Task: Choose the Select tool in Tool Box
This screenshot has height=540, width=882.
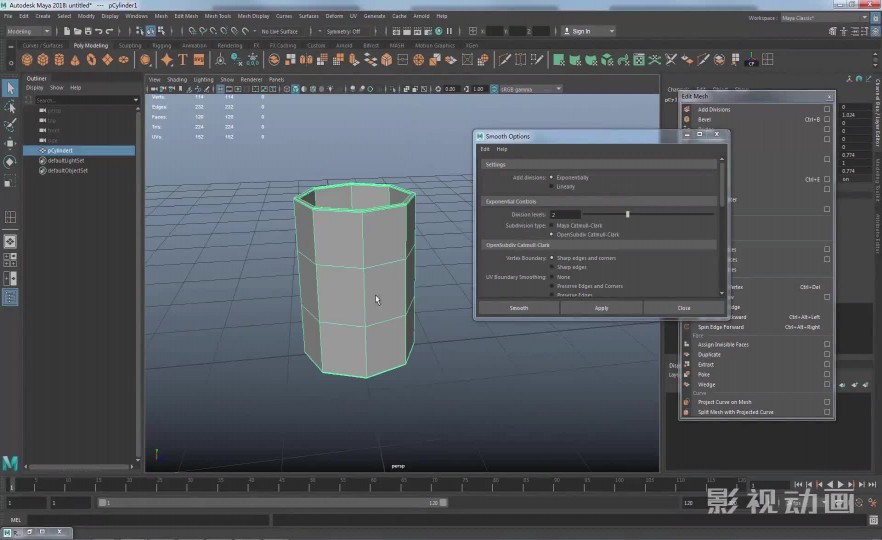Action: (10, 88)
